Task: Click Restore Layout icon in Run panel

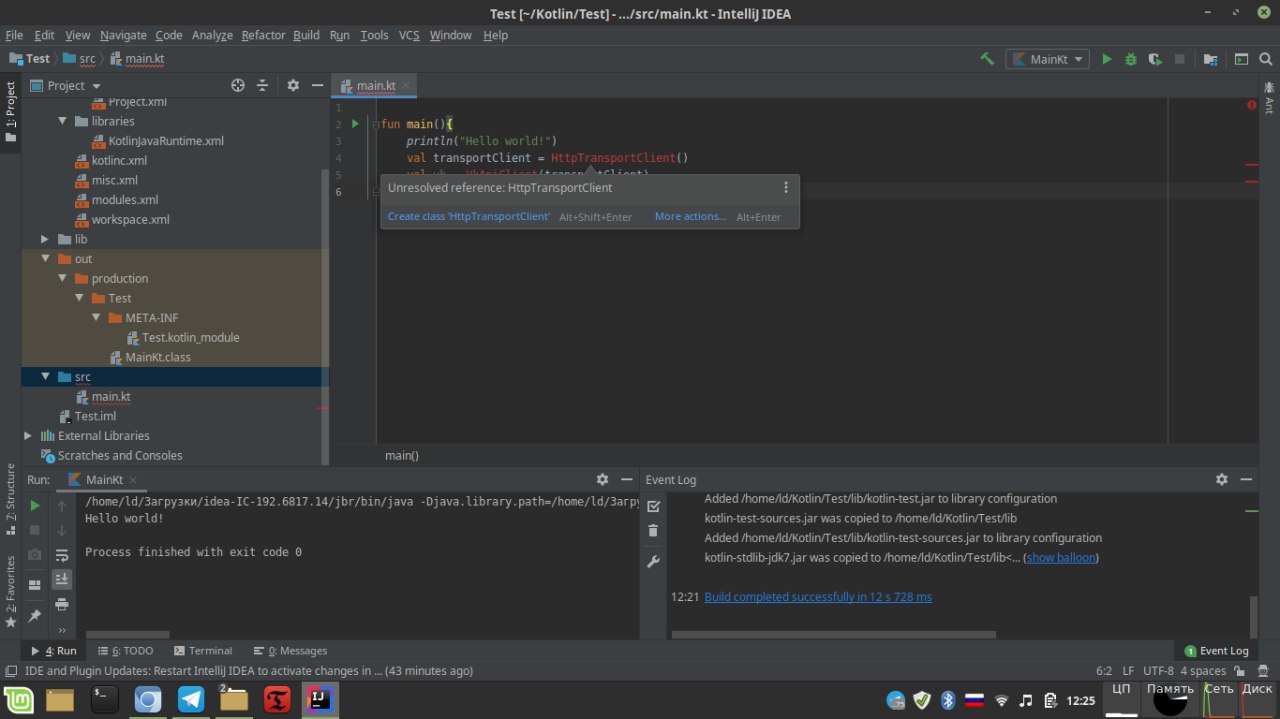Action: [35, 584]
